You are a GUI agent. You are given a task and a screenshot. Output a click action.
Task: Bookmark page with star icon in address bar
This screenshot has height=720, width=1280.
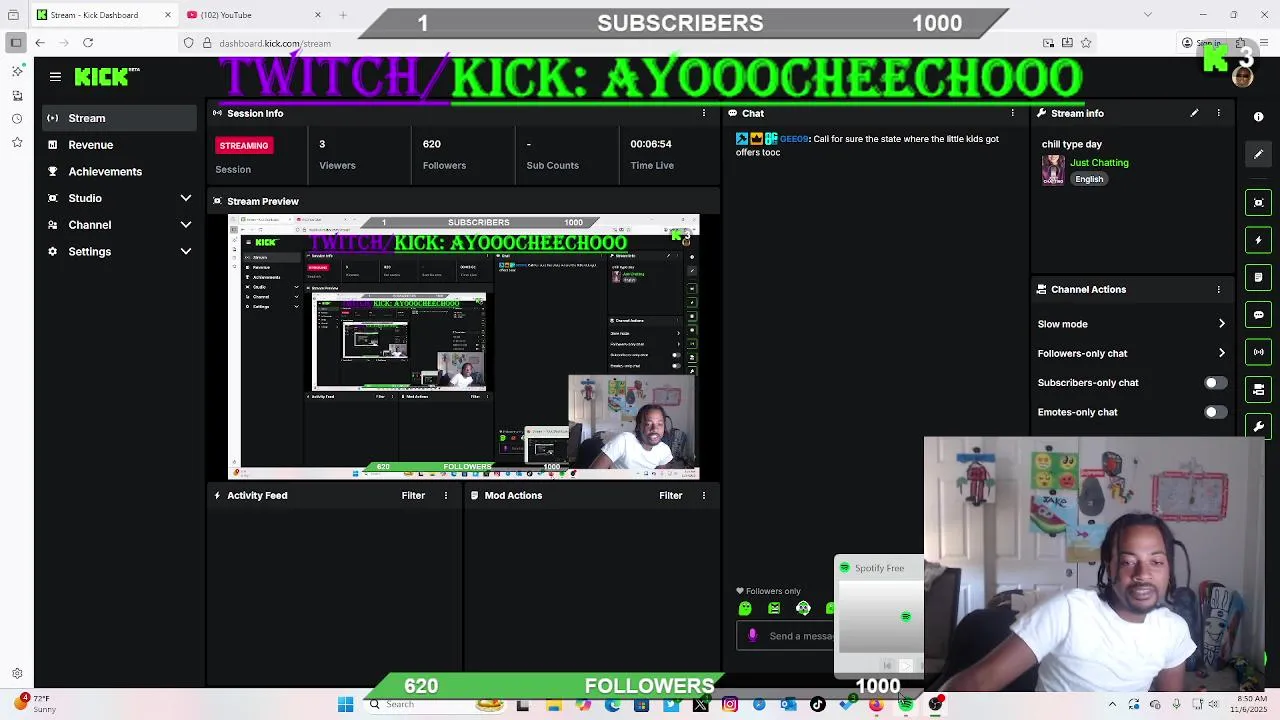1086,43
